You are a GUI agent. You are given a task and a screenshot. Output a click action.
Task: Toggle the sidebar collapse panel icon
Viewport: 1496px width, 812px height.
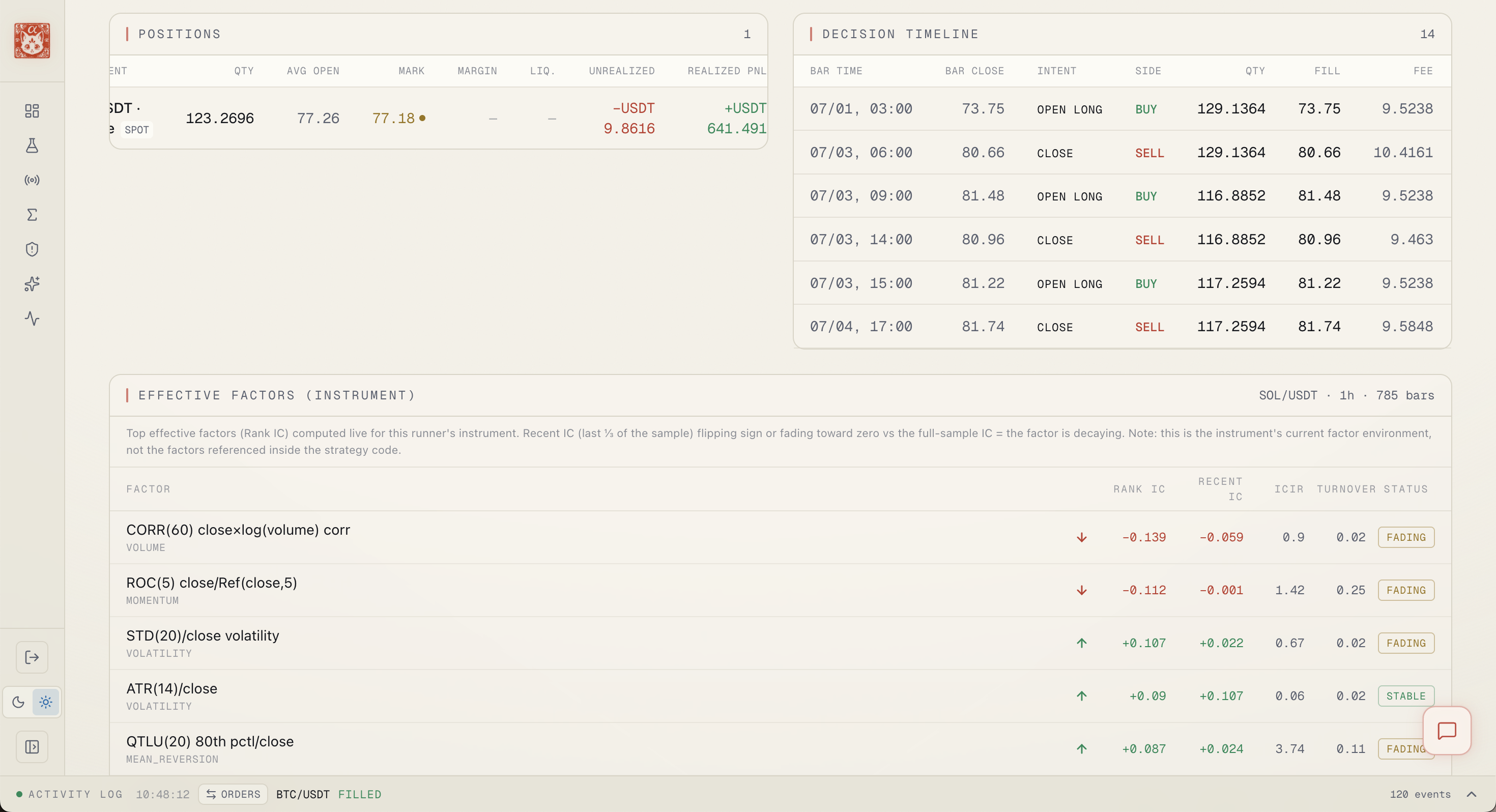[32, 747]
